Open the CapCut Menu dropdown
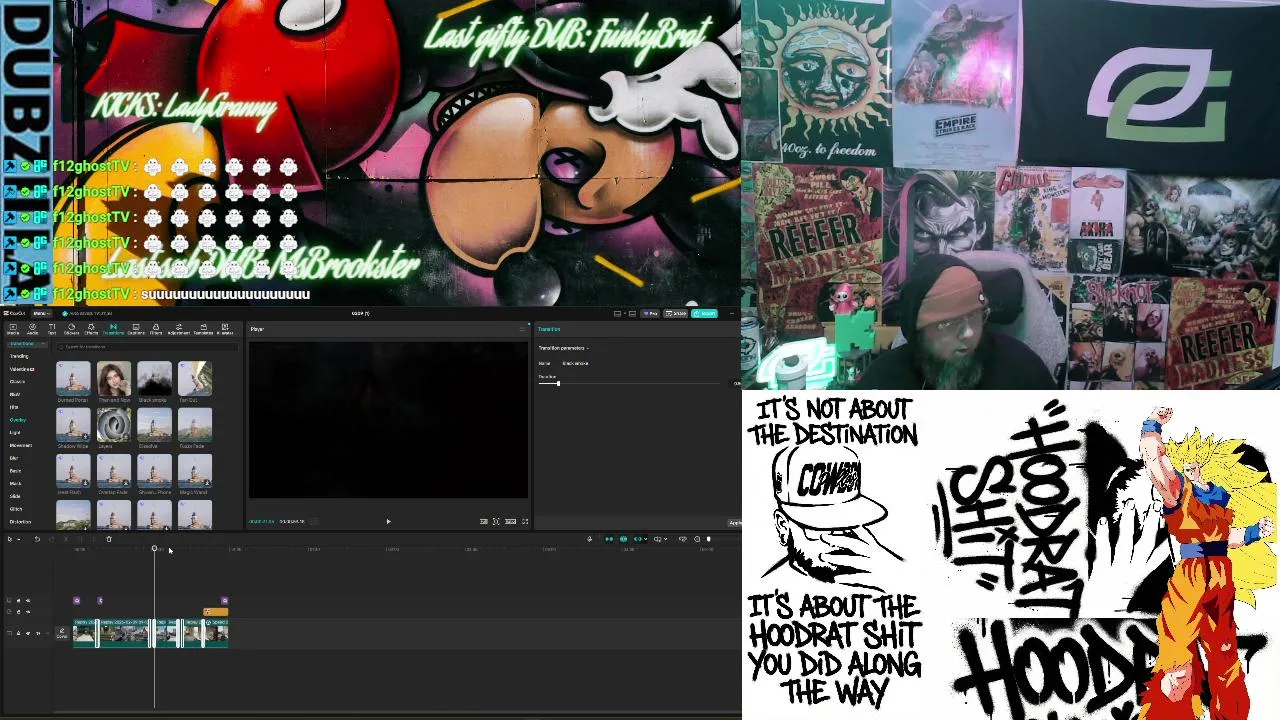 41,313
